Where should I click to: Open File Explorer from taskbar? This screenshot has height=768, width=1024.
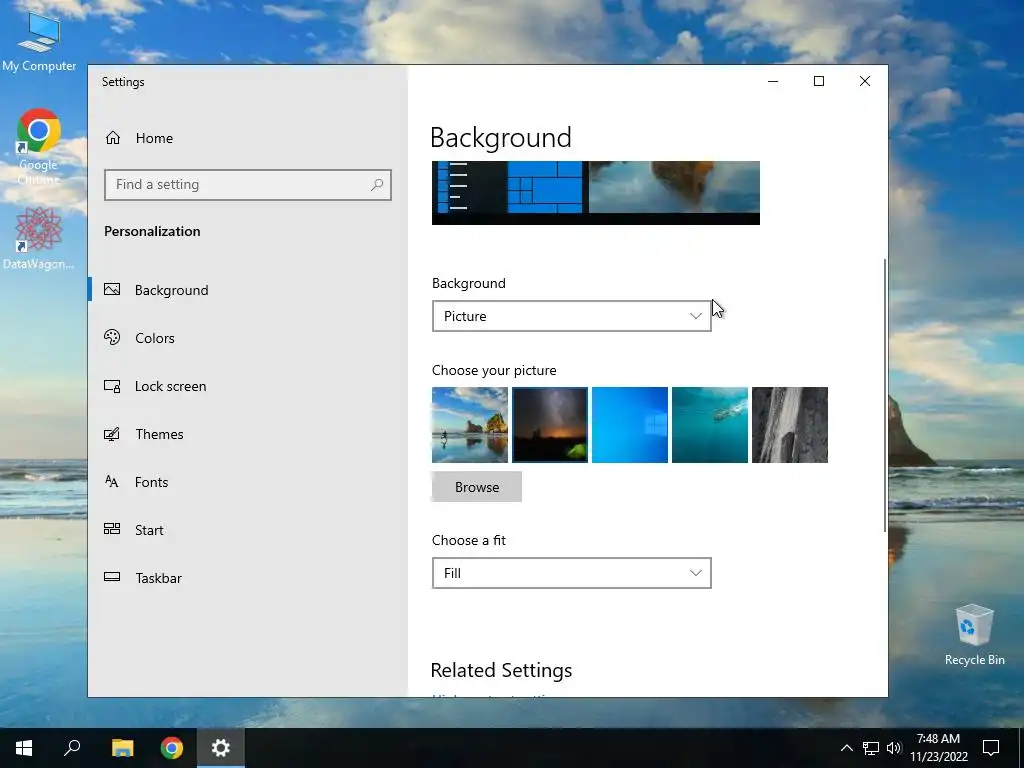(122, 748)
